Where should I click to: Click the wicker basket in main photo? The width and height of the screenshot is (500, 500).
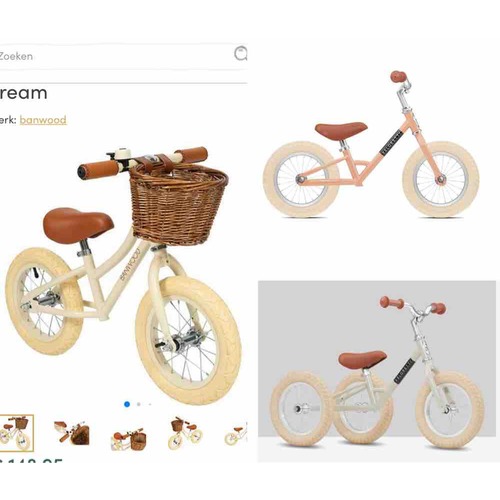[x=179, y=204]
